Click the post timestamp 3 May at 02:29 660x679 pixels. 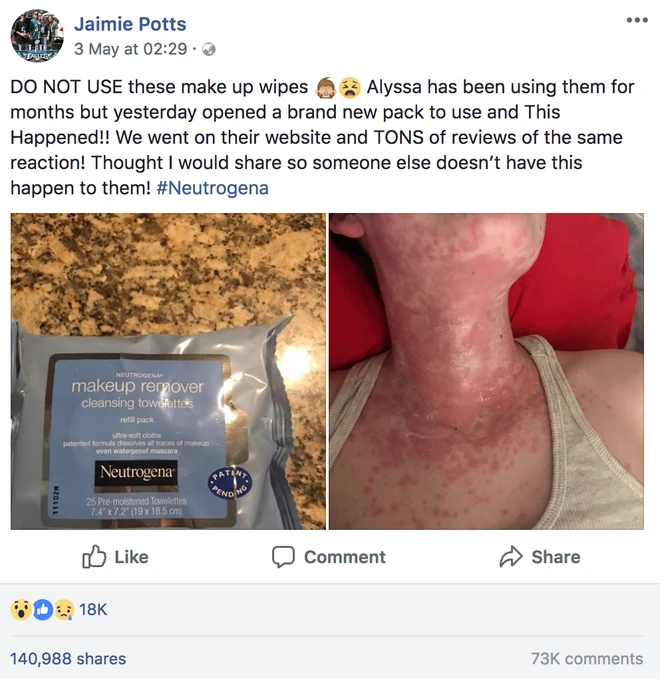tap(130, 49)
